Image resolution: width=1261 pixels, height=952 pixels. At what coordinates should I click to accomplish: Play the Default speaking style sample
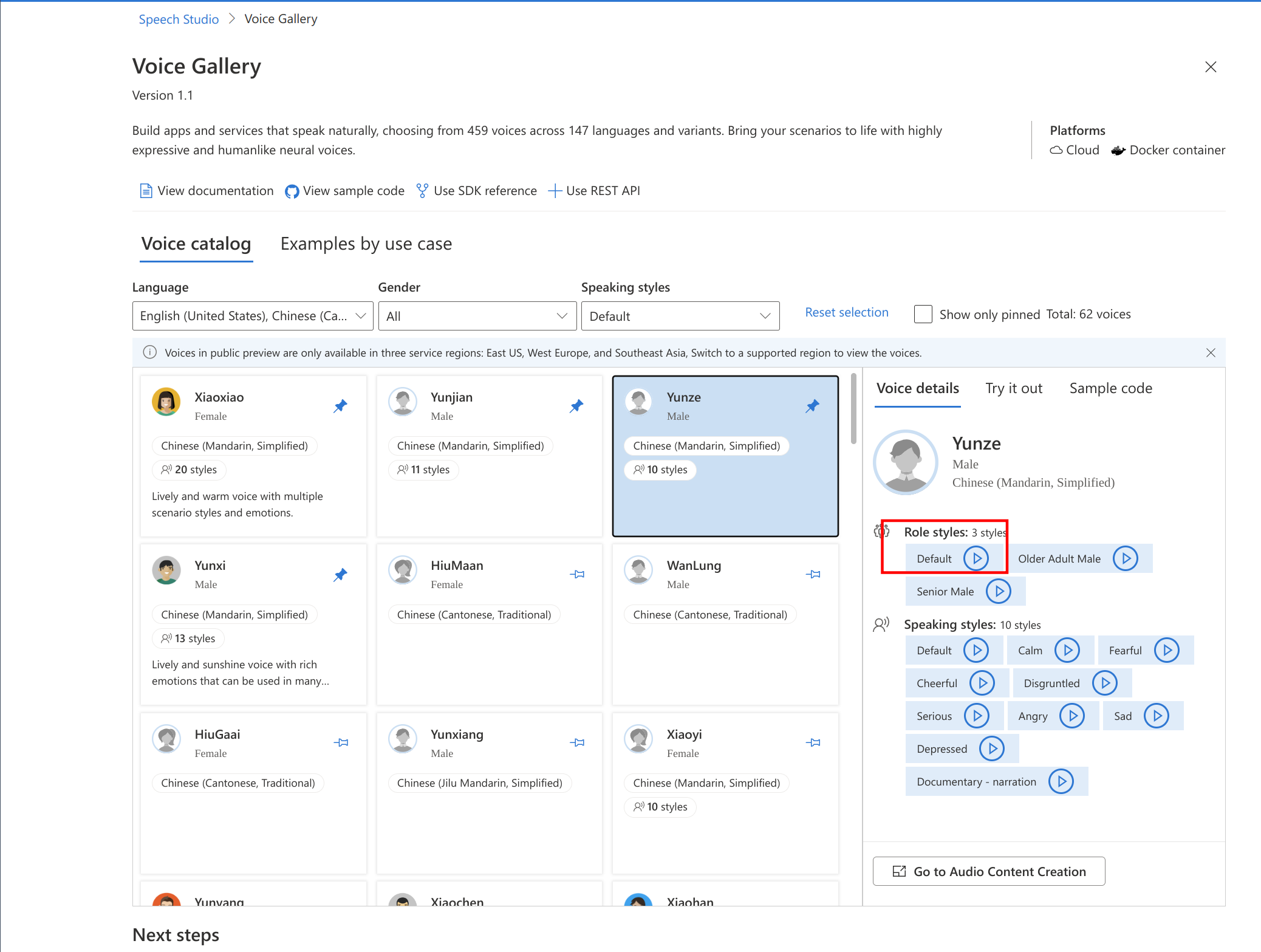click(976, 650)
